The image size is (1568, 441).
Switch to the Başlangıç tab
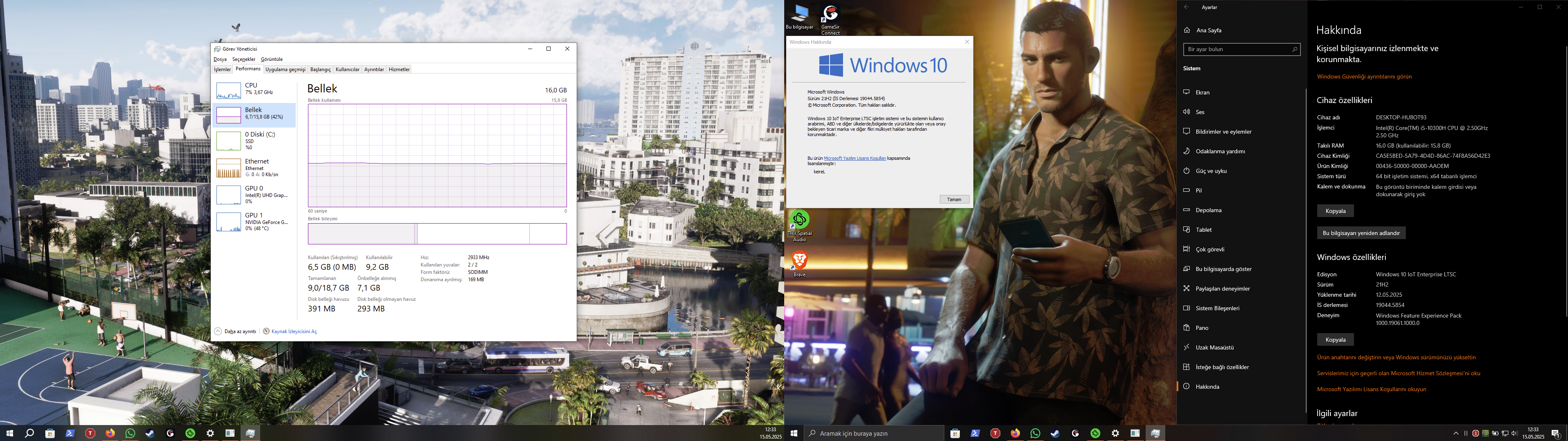tap(320, 69)
